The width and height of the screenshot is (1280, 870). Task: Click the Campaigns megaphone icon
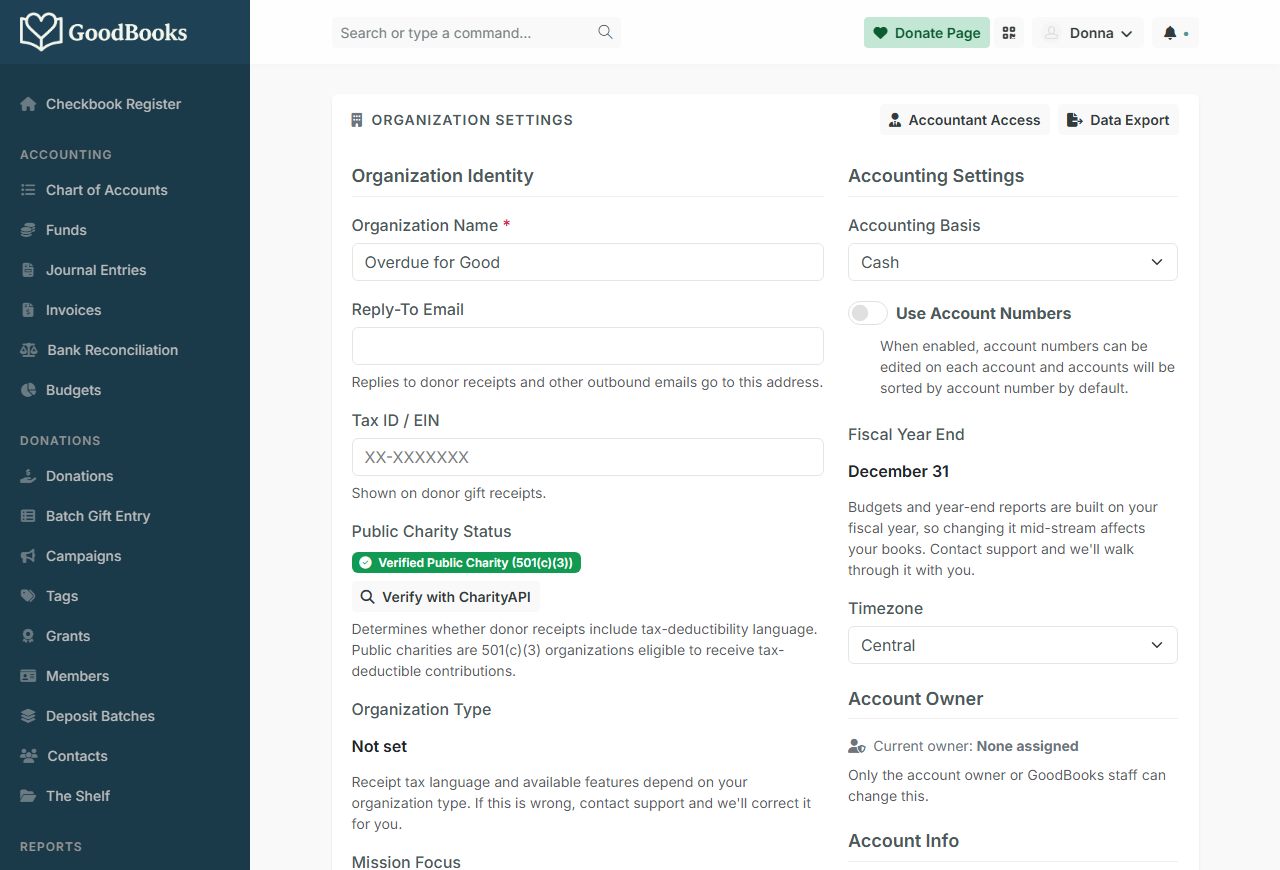tap(28, 556)
